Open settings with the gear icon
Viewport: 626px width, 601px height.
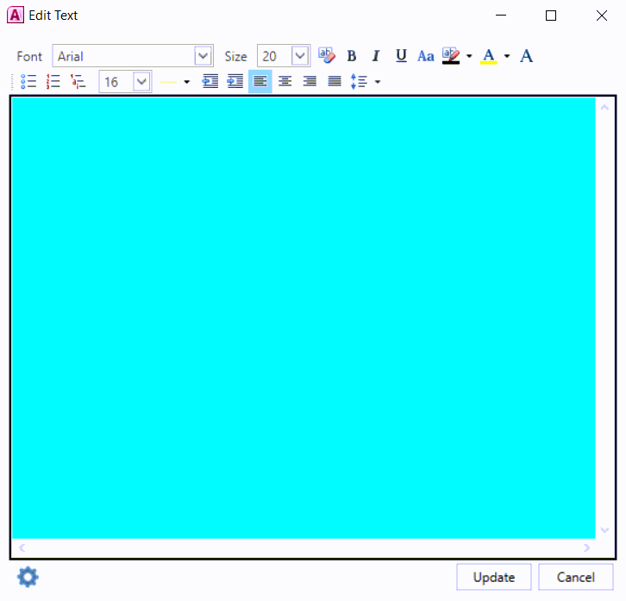coord(28,577)
